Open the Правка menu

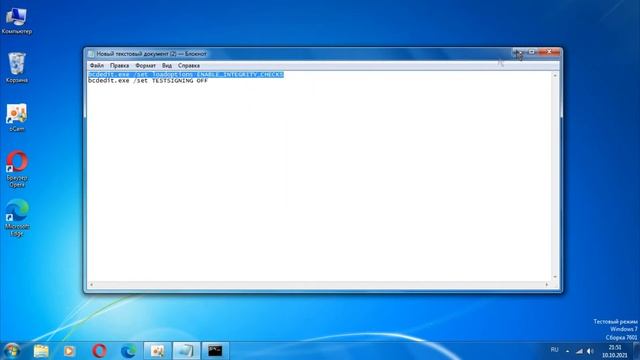click(x=119, y=65)
